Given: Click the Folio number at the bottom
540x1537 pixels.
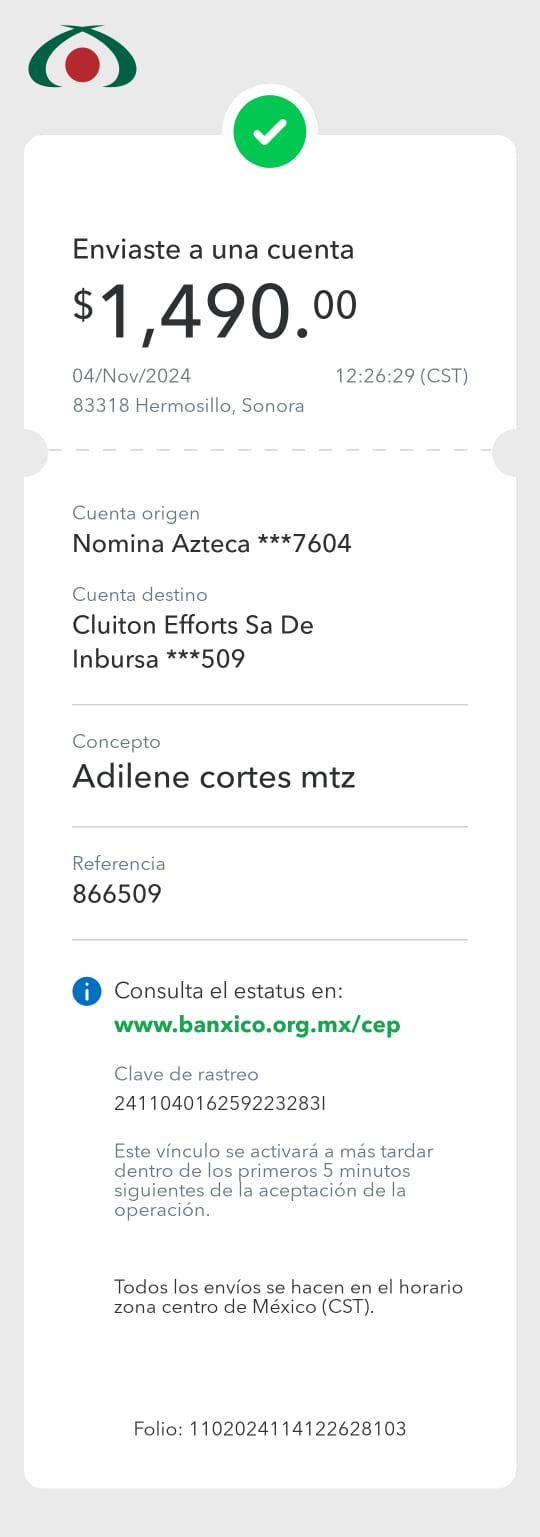Looking at the screenshot, I should [x=270, y=1429].
